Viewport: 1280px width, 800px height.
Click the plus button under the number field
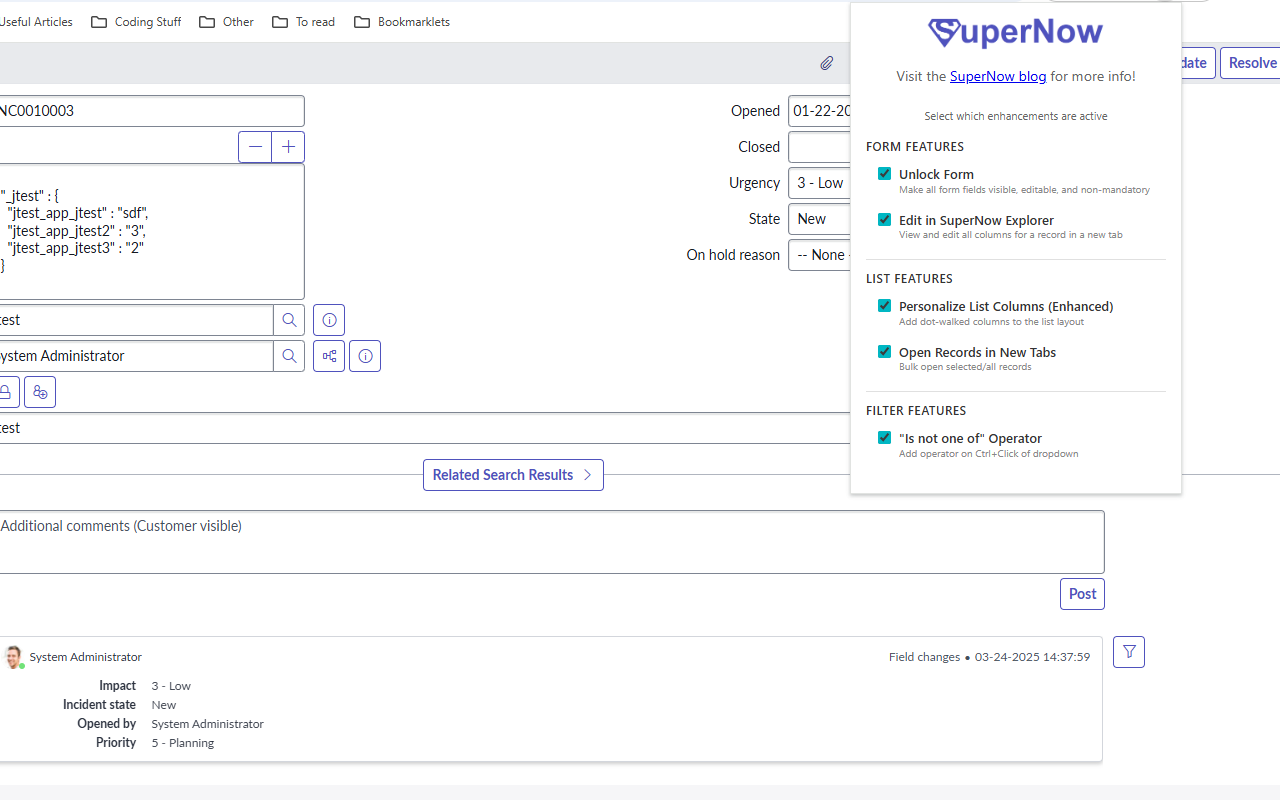[288, 147]
